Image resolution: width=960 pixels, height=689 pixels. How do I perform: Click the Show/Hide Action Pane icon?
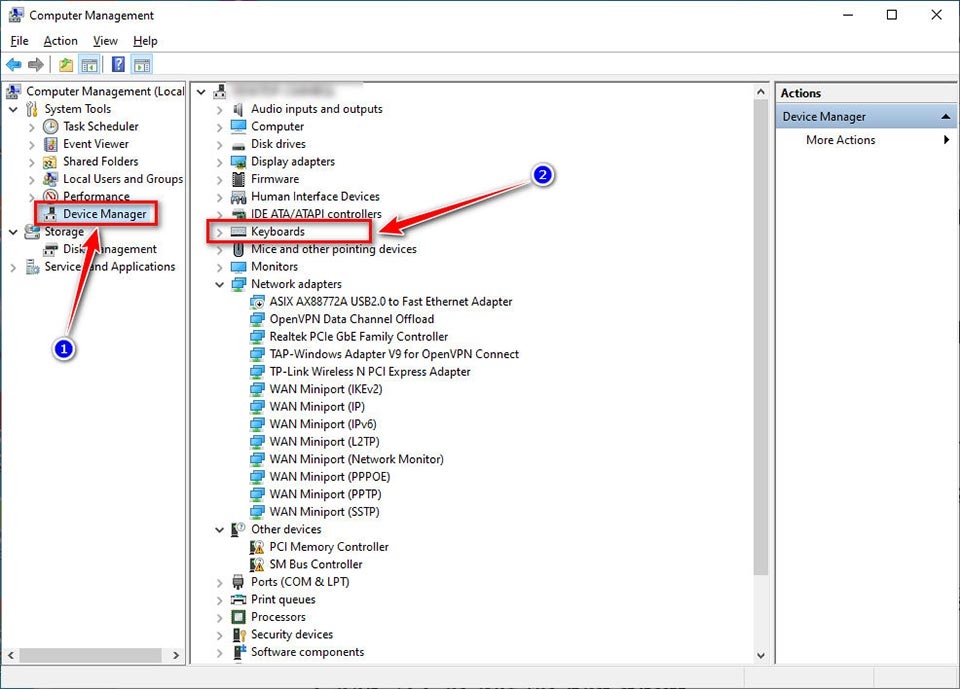[143, 64]
